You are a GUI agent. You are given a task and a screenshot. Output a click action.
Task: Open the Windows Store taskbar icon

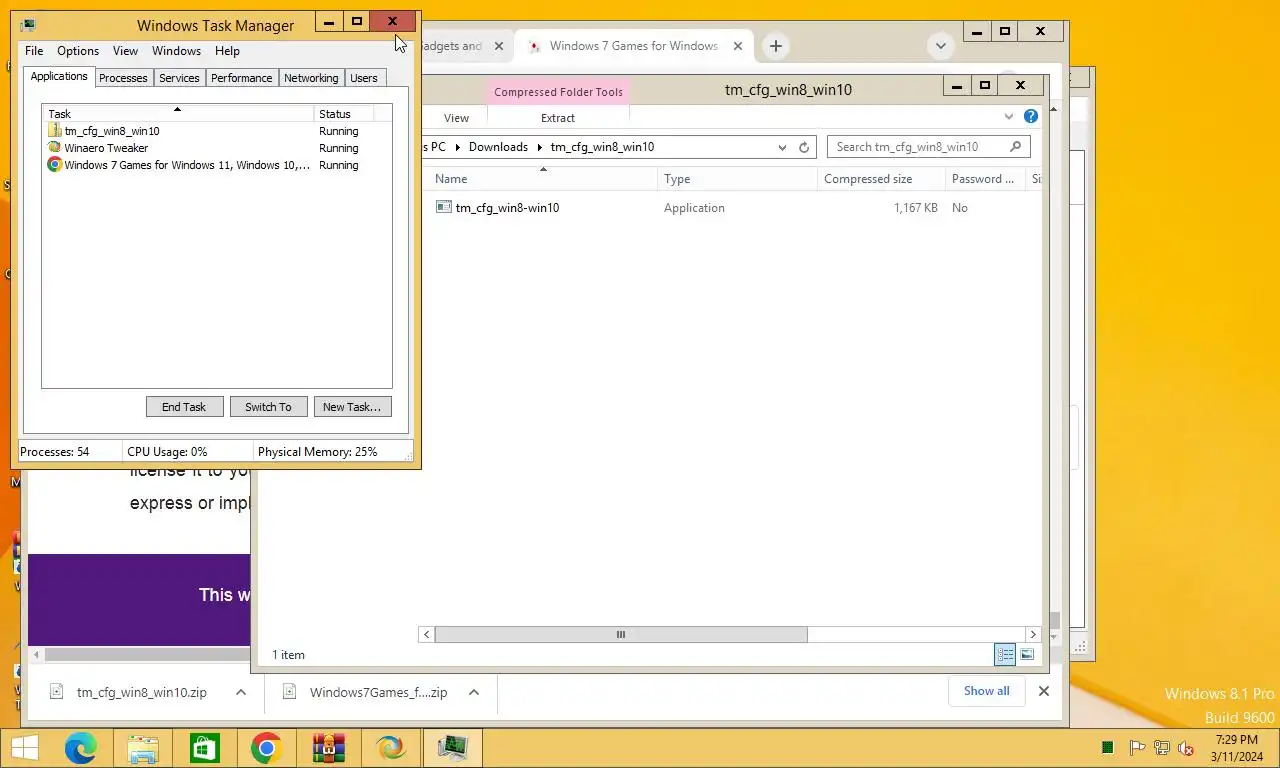pos(204,748)
